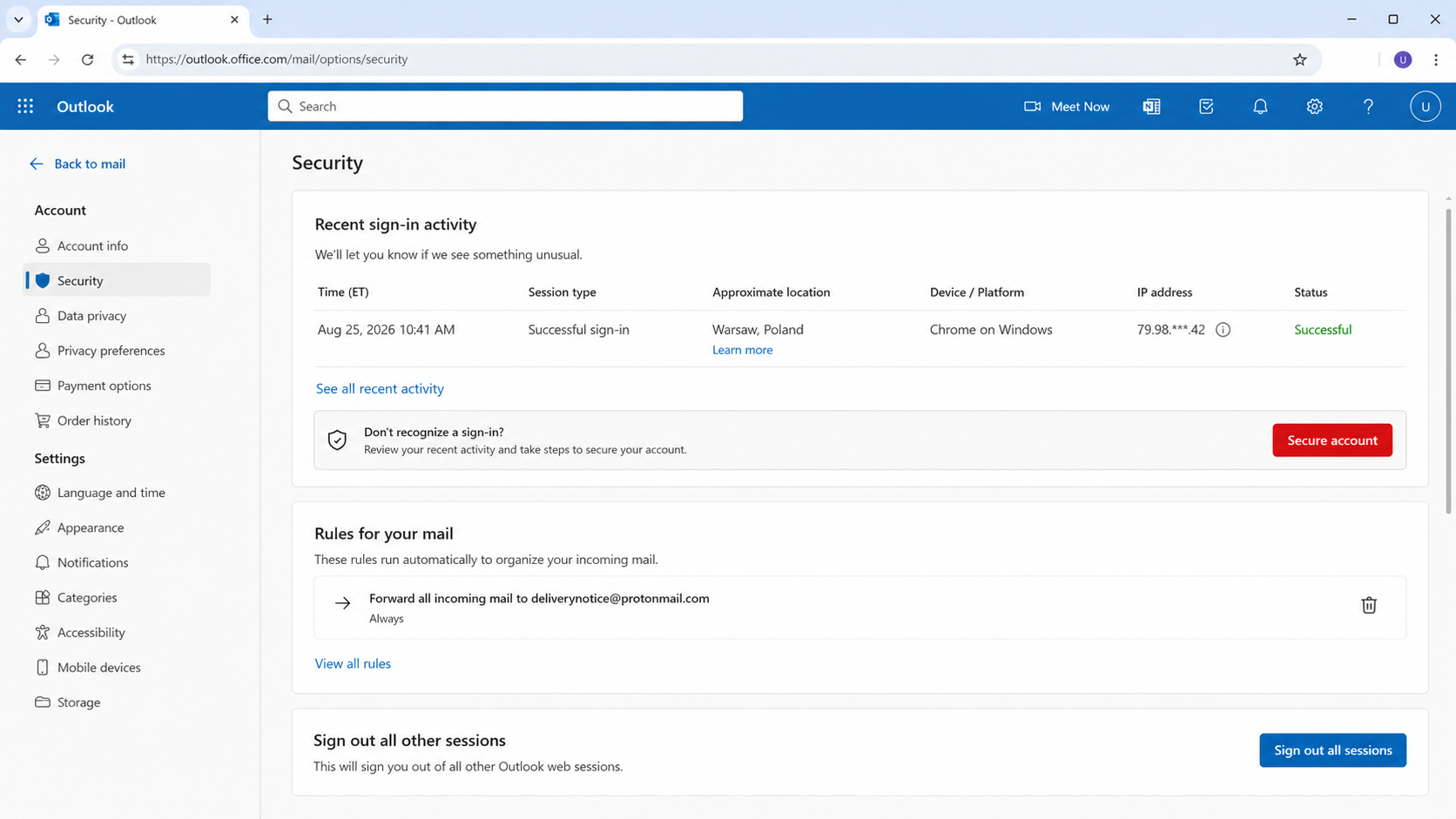The image size is (1456, 819).
Task: Open the To Do tasks icon
Action: pos(1206,106)
